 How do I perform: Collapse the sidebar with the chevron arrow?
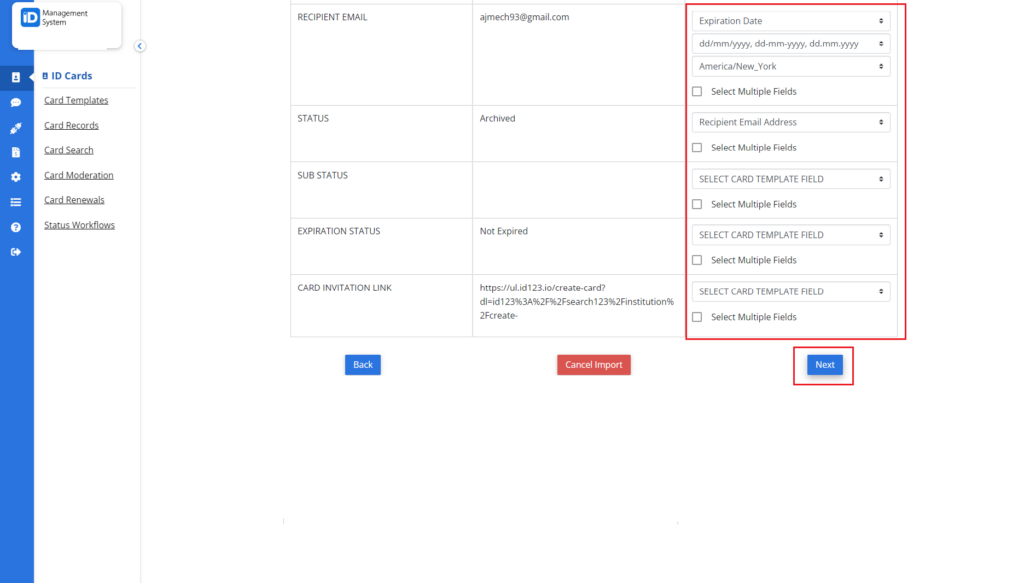pos(140,46)
